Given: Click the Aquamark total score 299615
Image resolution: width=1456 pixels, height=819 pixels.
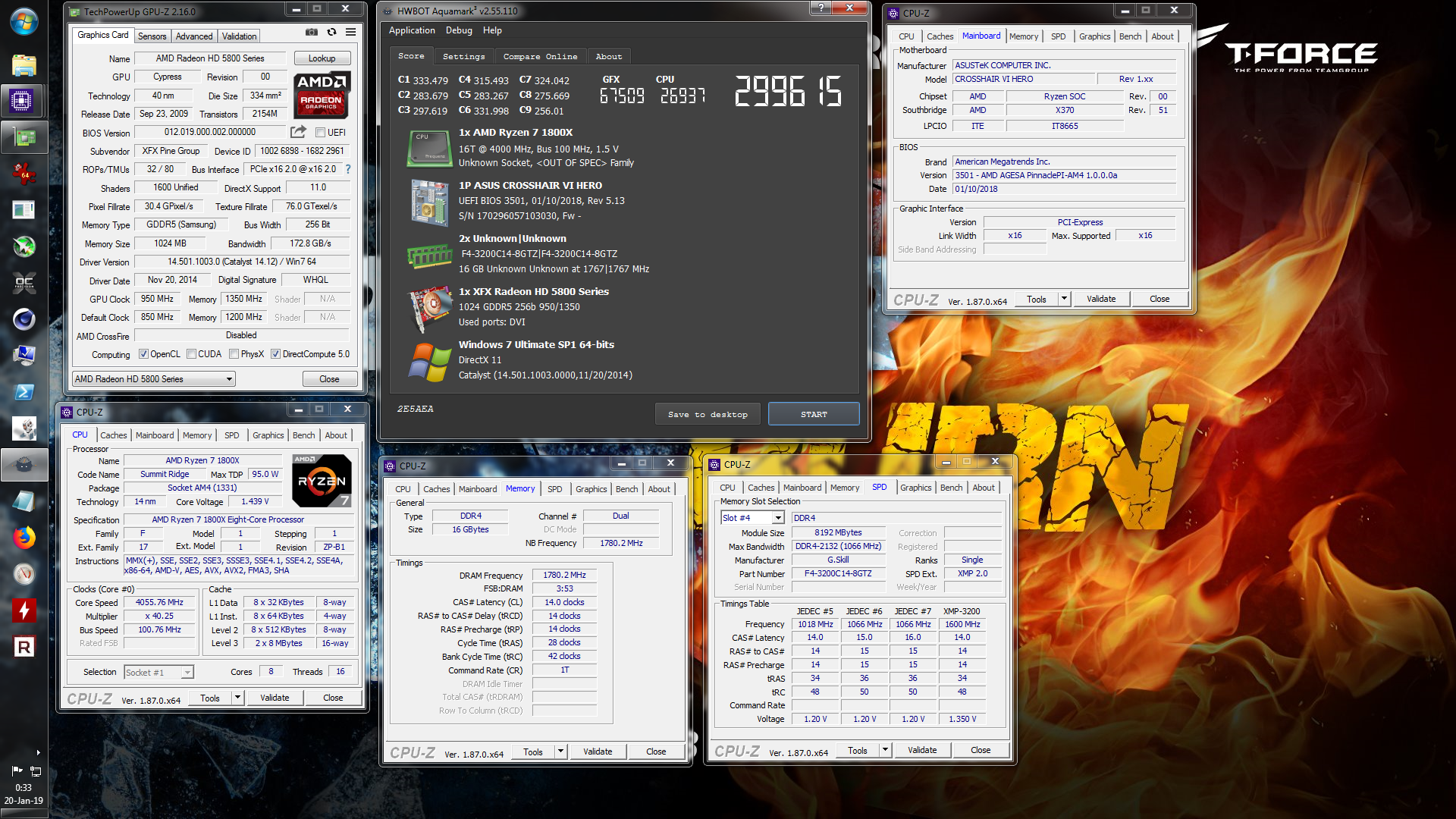Looking at the screenshot, I should (x=789, y=92).
